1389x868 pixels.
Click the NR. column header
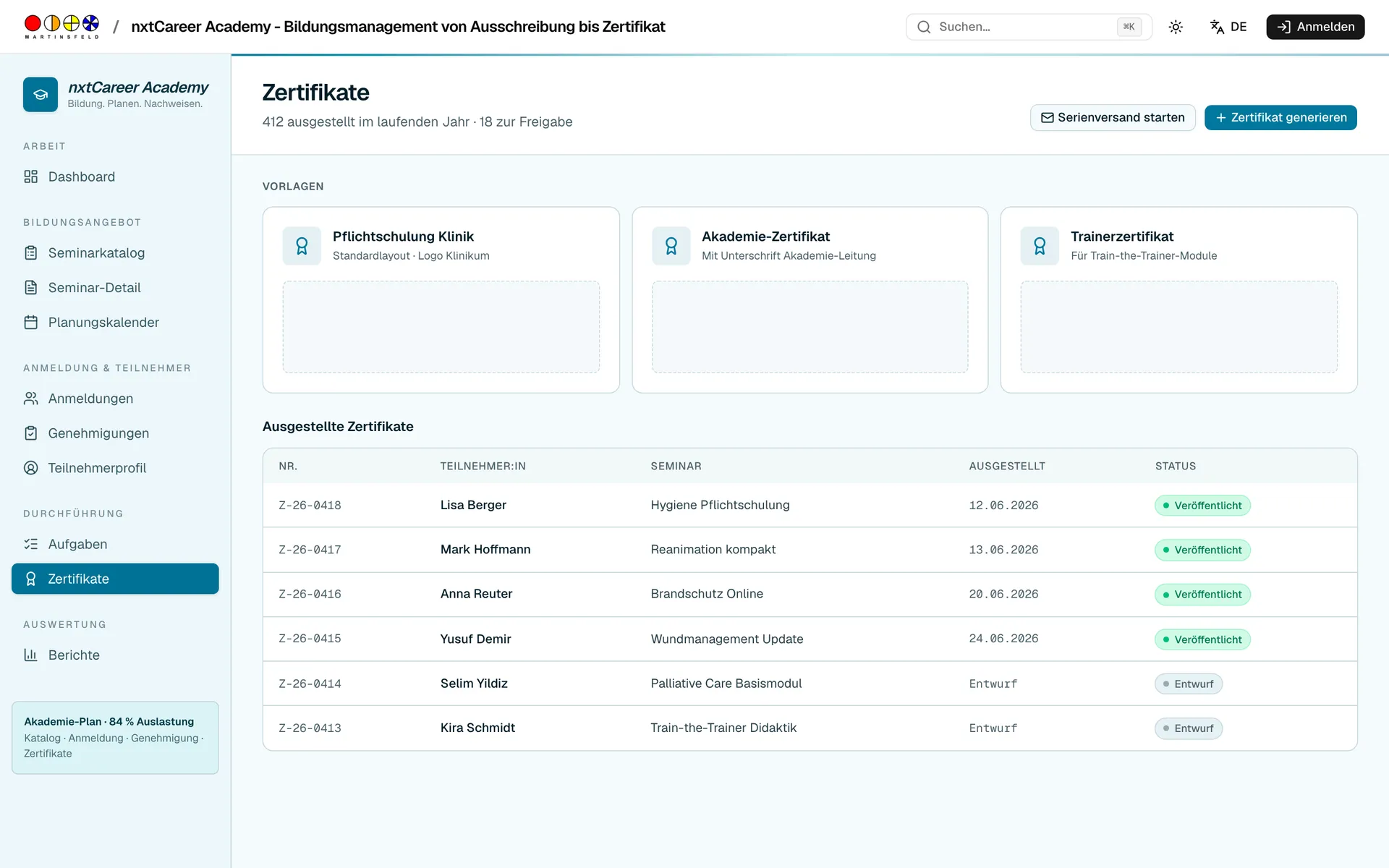click(x=288, y=466)
